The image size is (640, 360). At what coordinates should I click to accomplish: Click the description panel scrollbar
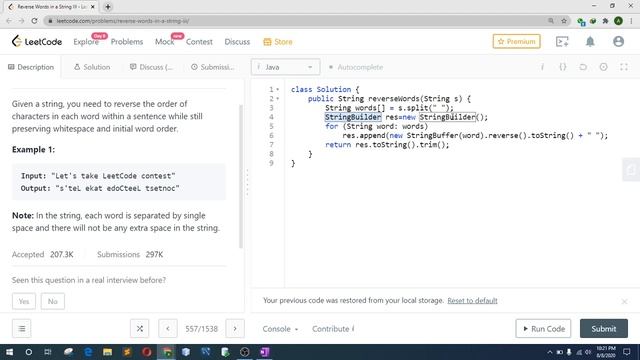tap(241, 176)
